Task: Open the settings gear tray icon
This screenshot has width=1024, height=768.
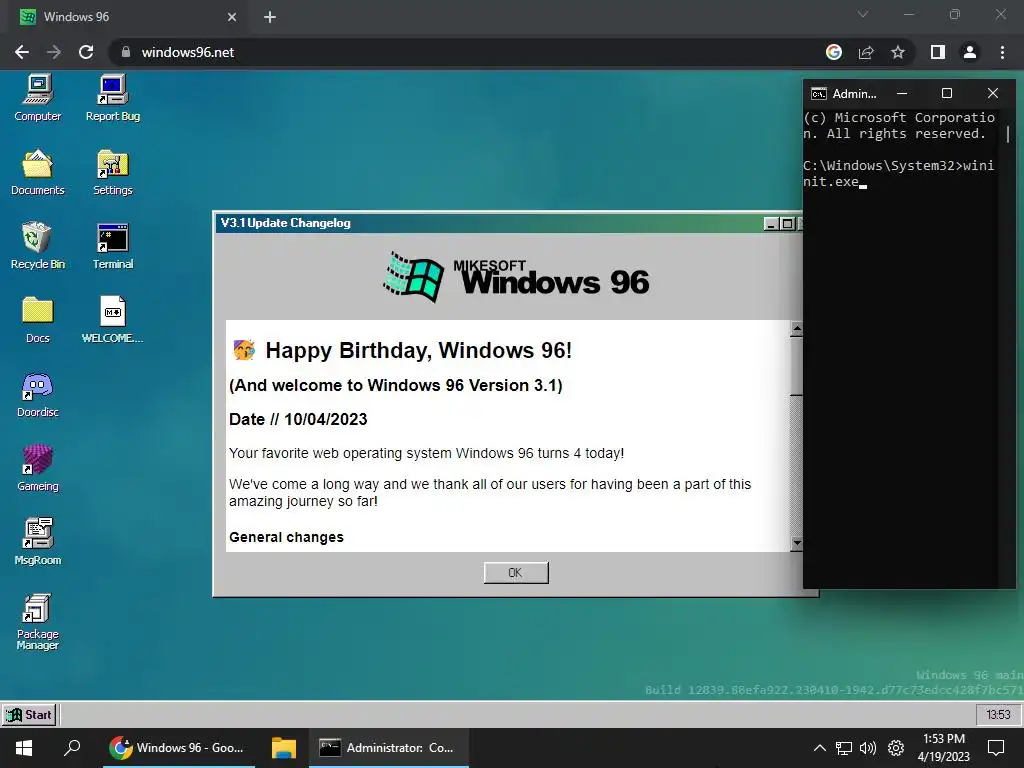Action: pyautogui.click(x=896, y=748)
